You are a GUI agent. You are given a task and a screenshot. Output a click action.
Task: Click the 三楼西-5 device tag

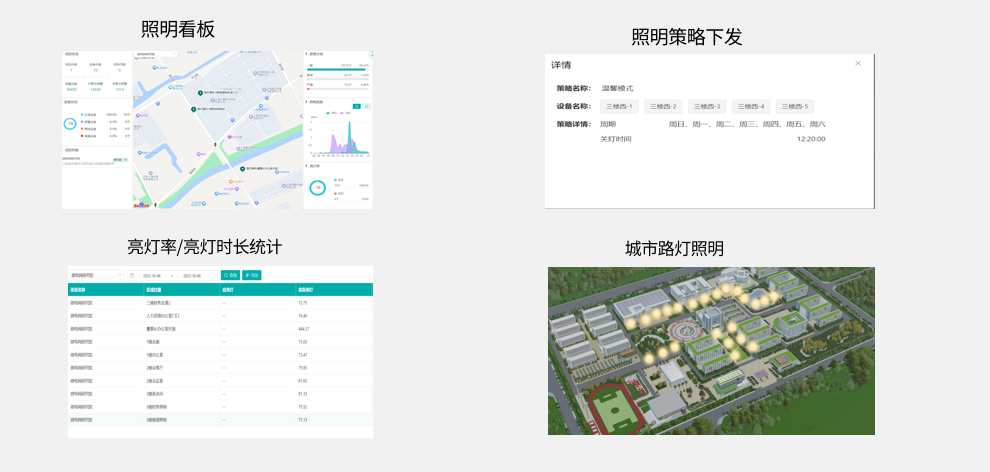[795, 106]
